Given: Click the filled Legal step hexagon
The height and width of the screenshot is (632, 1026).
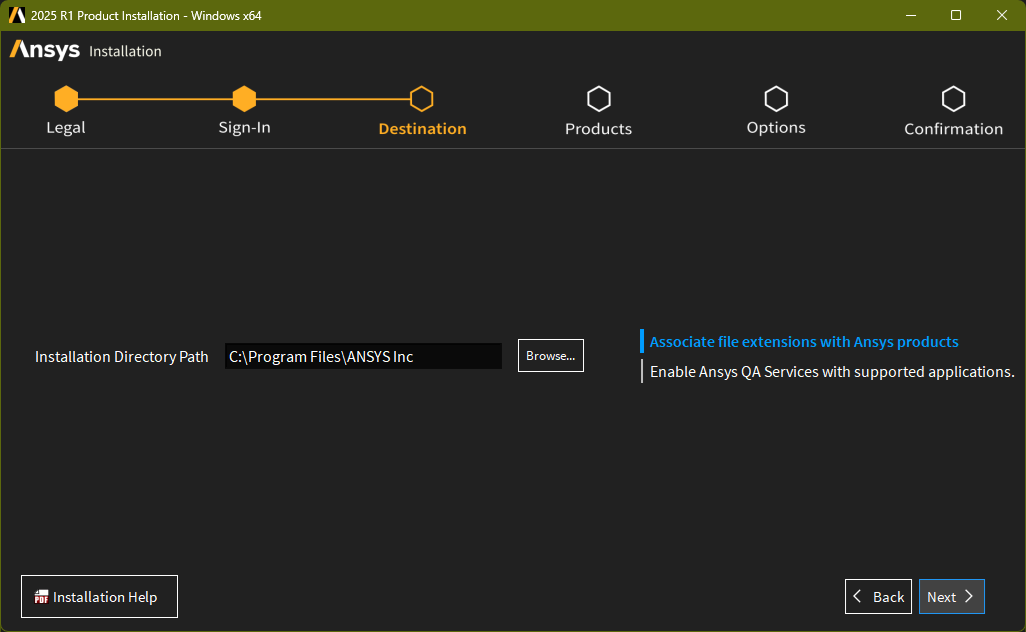Looking at the screenshot, I should tap(66, 99).
